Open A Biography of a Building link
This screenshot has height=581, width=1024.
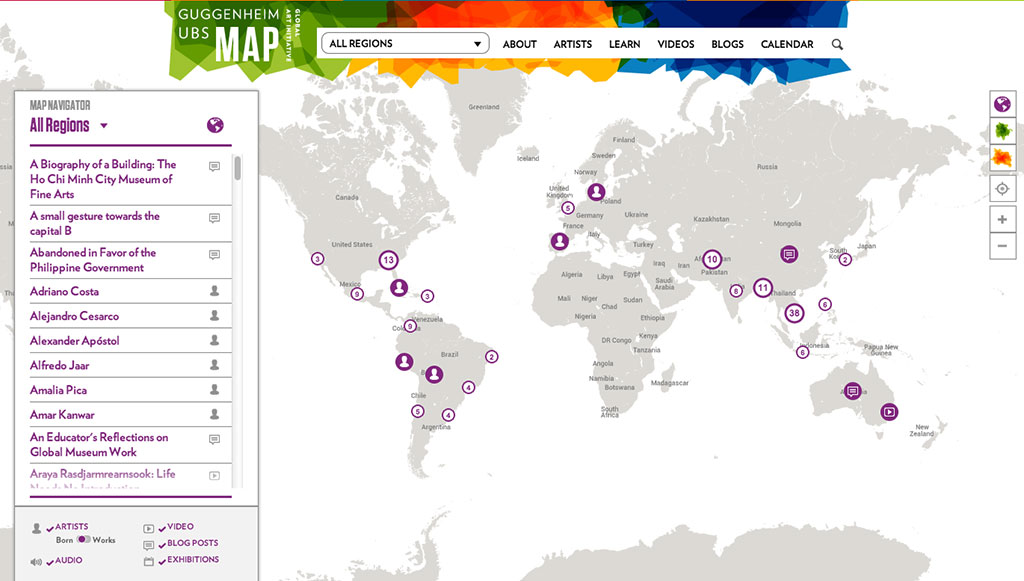coord(103,180)
